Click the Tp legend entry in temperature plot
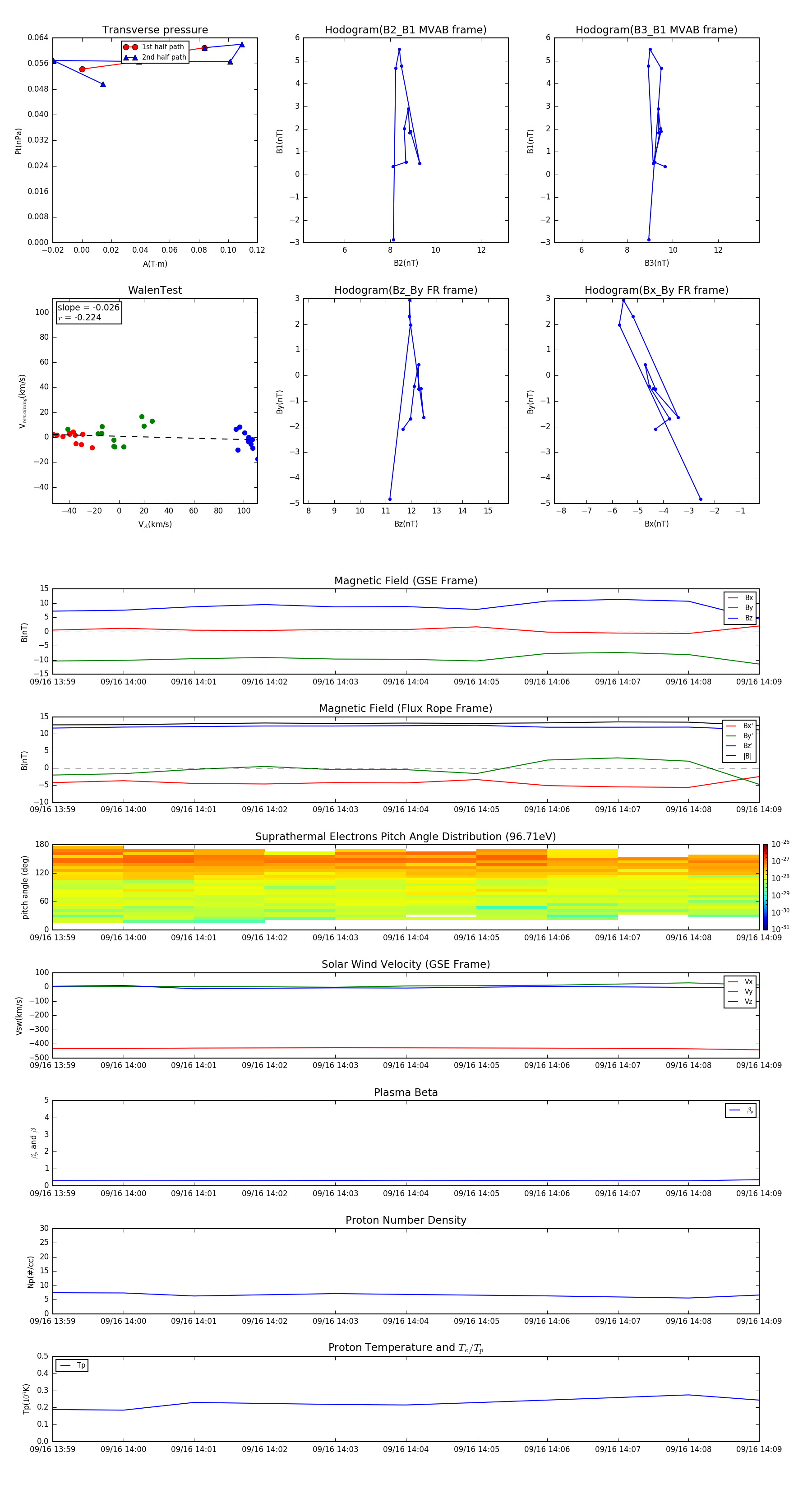 click(x=72, y=1366)
